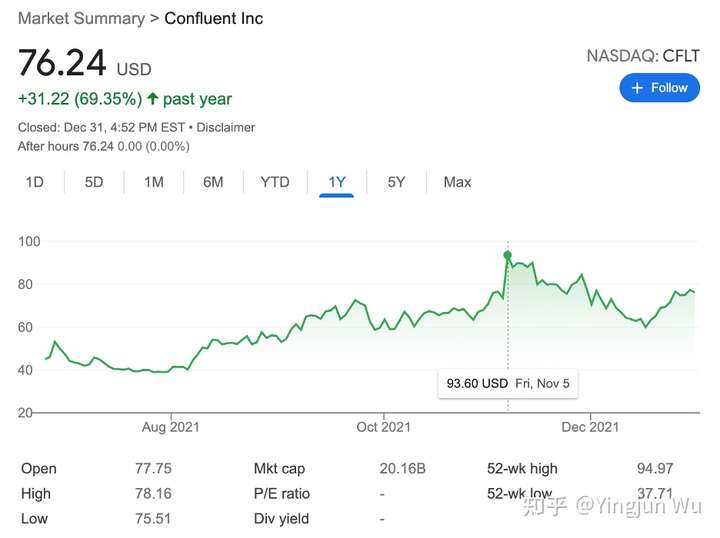
Task: Click the 93.60 USD price tooltip
Action: (x=508, y=383)
